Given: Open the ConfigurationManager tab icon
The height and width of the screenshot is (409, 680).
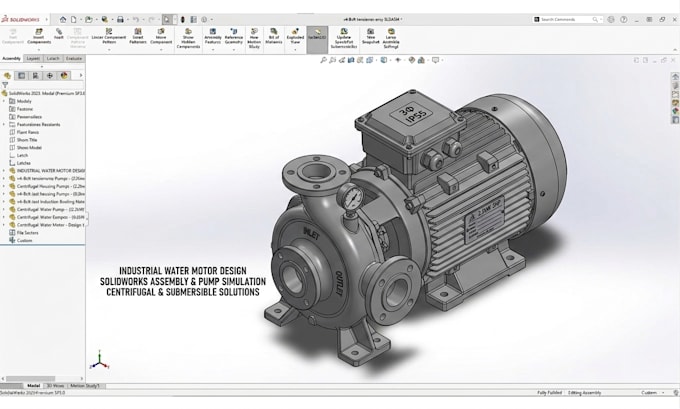Looking at the screenshot, I should pos(36,75).
